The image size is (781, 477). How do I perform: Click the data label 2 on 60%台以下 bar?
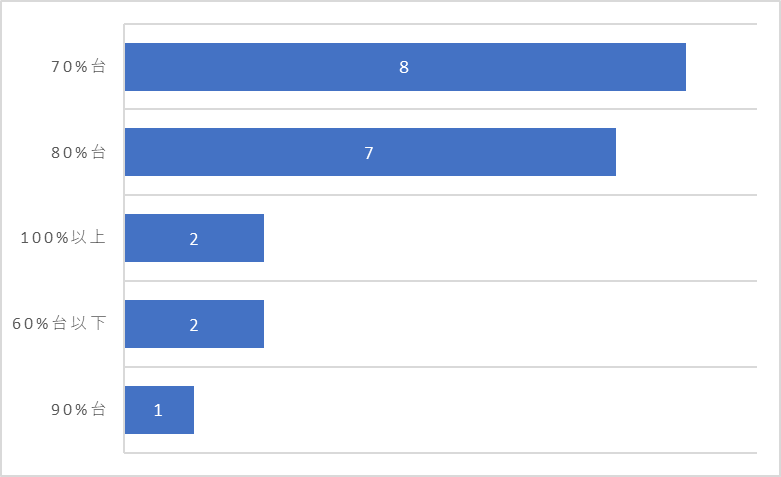tap(194, 325)
